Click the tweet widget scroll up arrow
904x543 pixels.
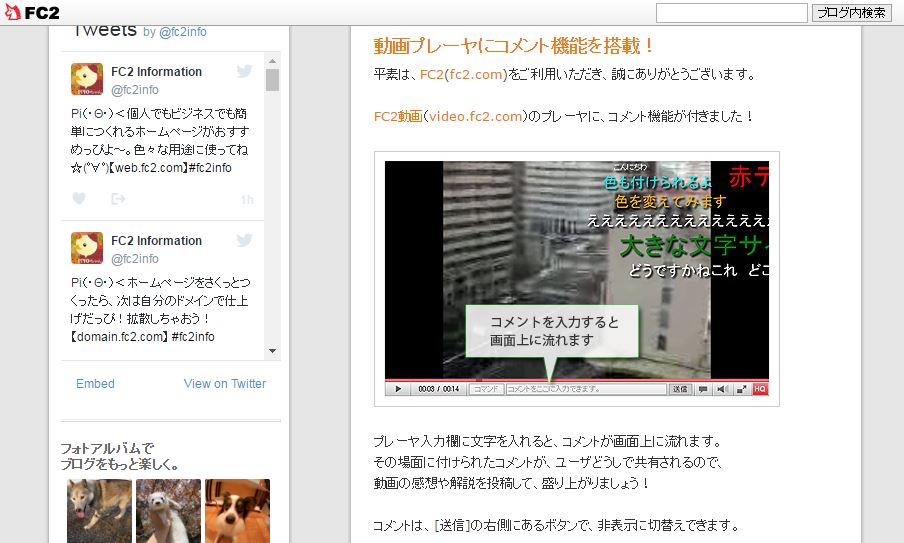pos(273,61)
